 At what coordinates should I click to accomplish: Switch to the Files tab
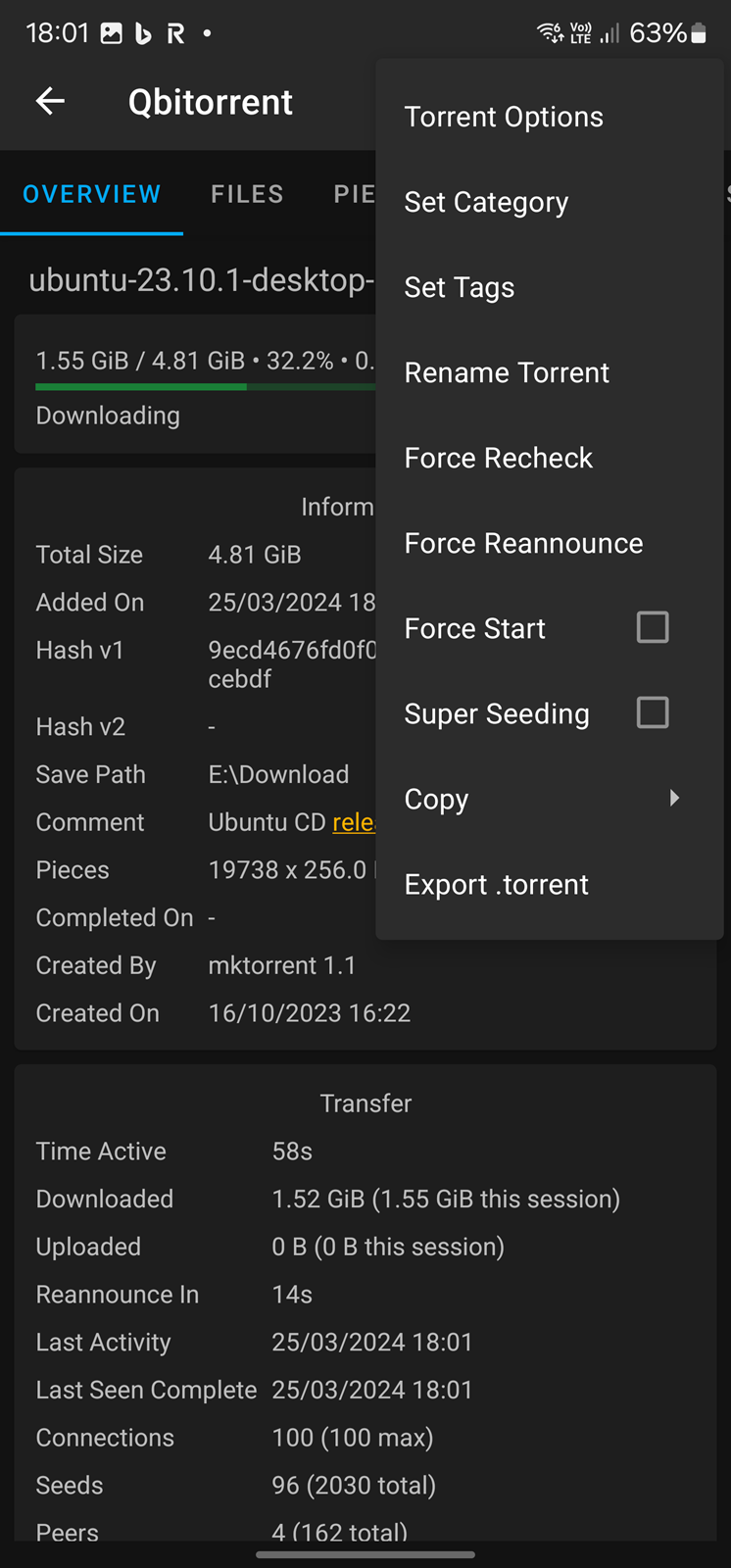(x=247, y=194)
